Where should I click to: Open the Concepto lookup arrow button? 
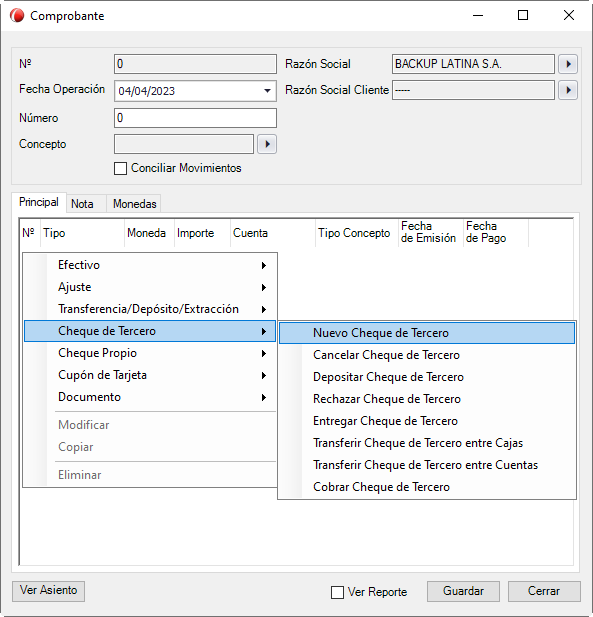coord(267,144)
